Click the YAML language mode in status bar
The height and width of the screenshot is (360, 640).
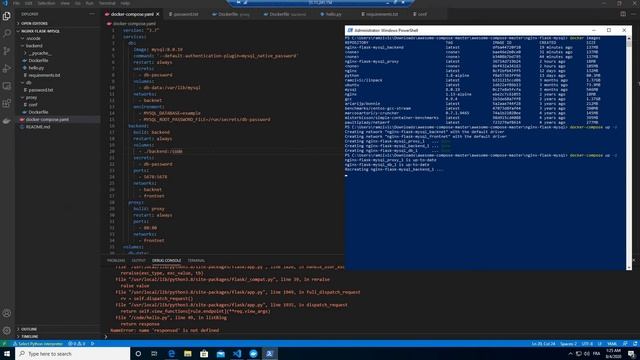coord(612,344)
